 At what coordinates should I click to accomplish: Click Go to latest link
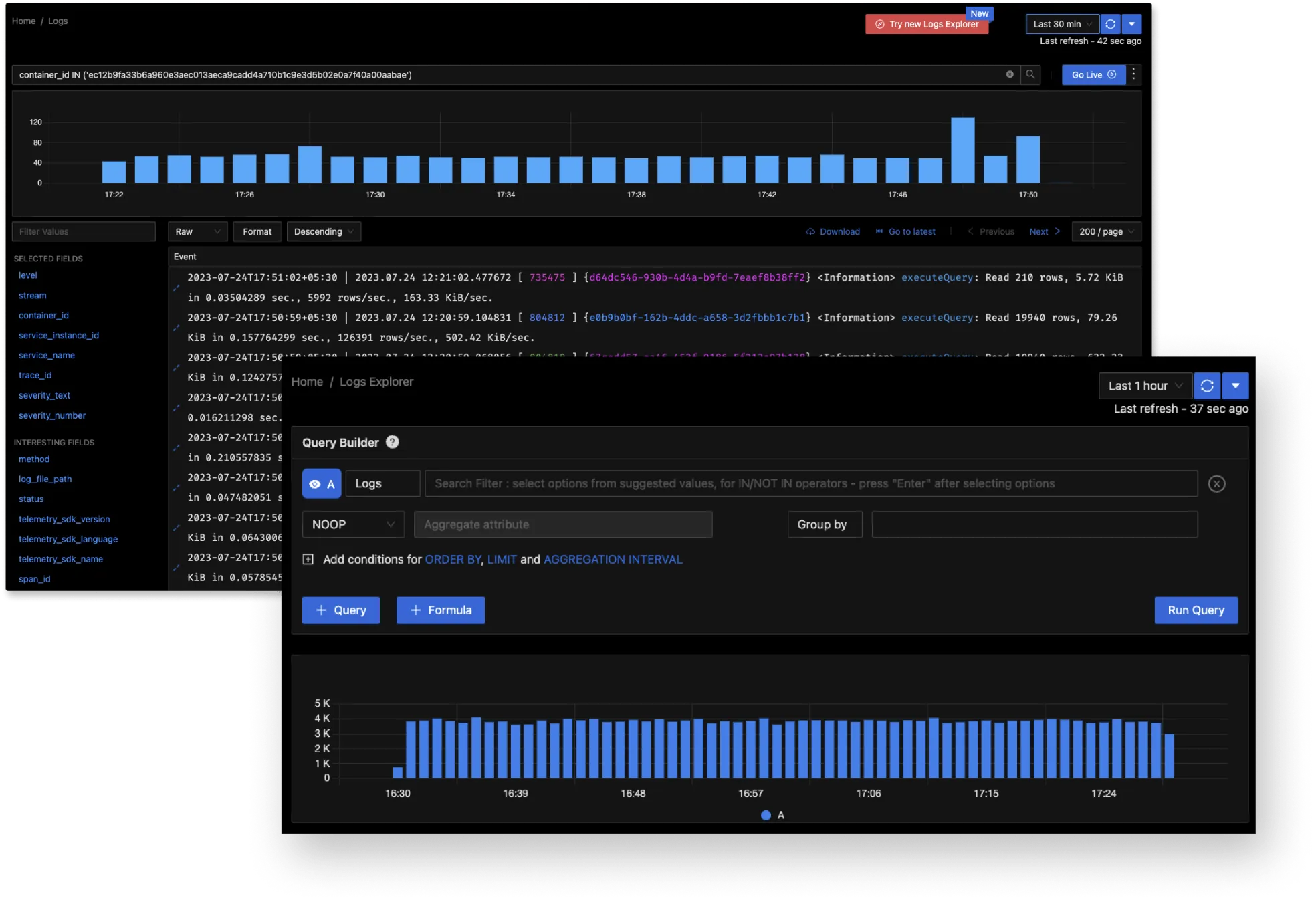pyautogui.click(x=905, y=231)
